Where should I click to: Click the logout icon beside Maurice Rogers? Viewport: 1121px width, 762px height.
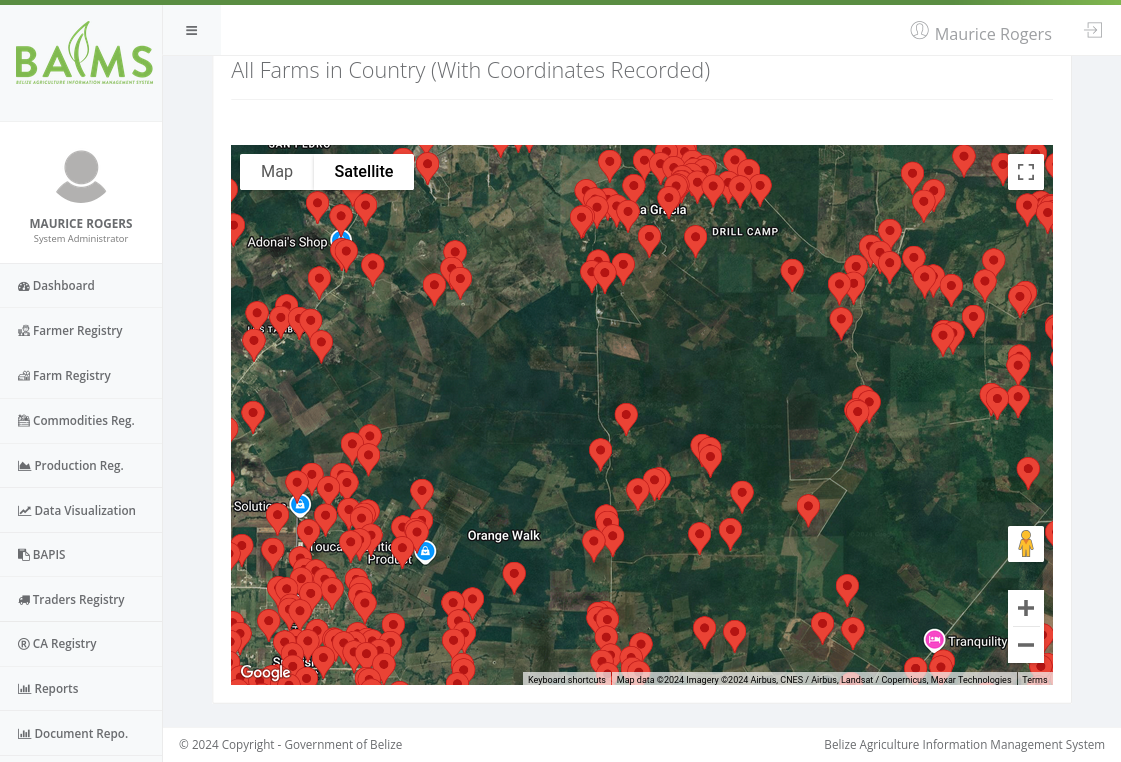tap(1093, 30)
